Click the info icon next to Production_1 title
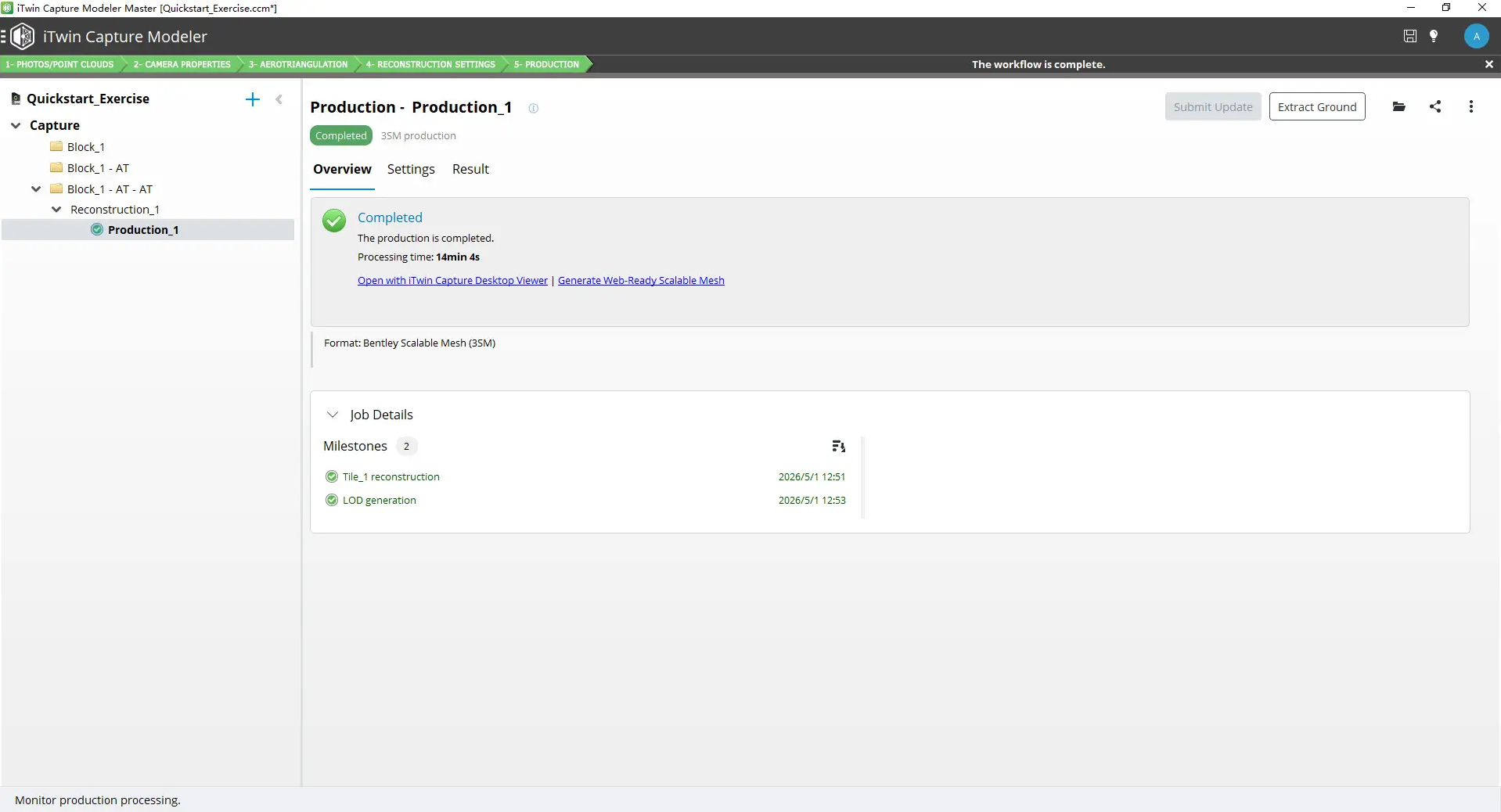 (534, 109)
